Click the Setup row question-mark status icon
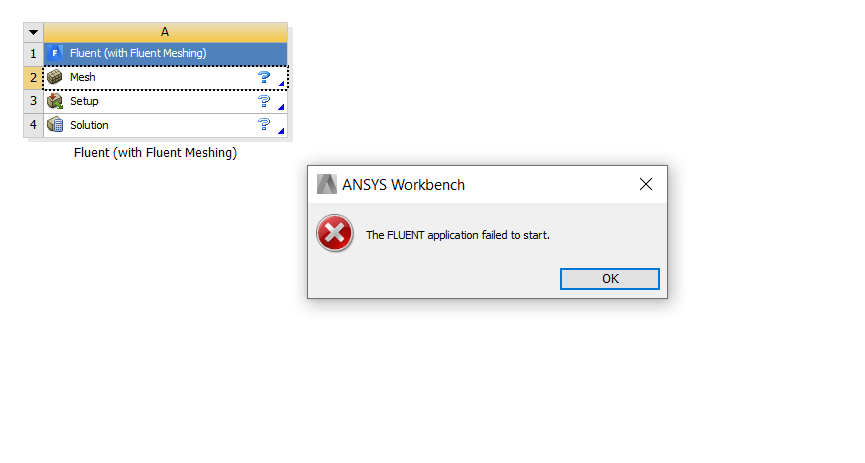 click(264, 101)
